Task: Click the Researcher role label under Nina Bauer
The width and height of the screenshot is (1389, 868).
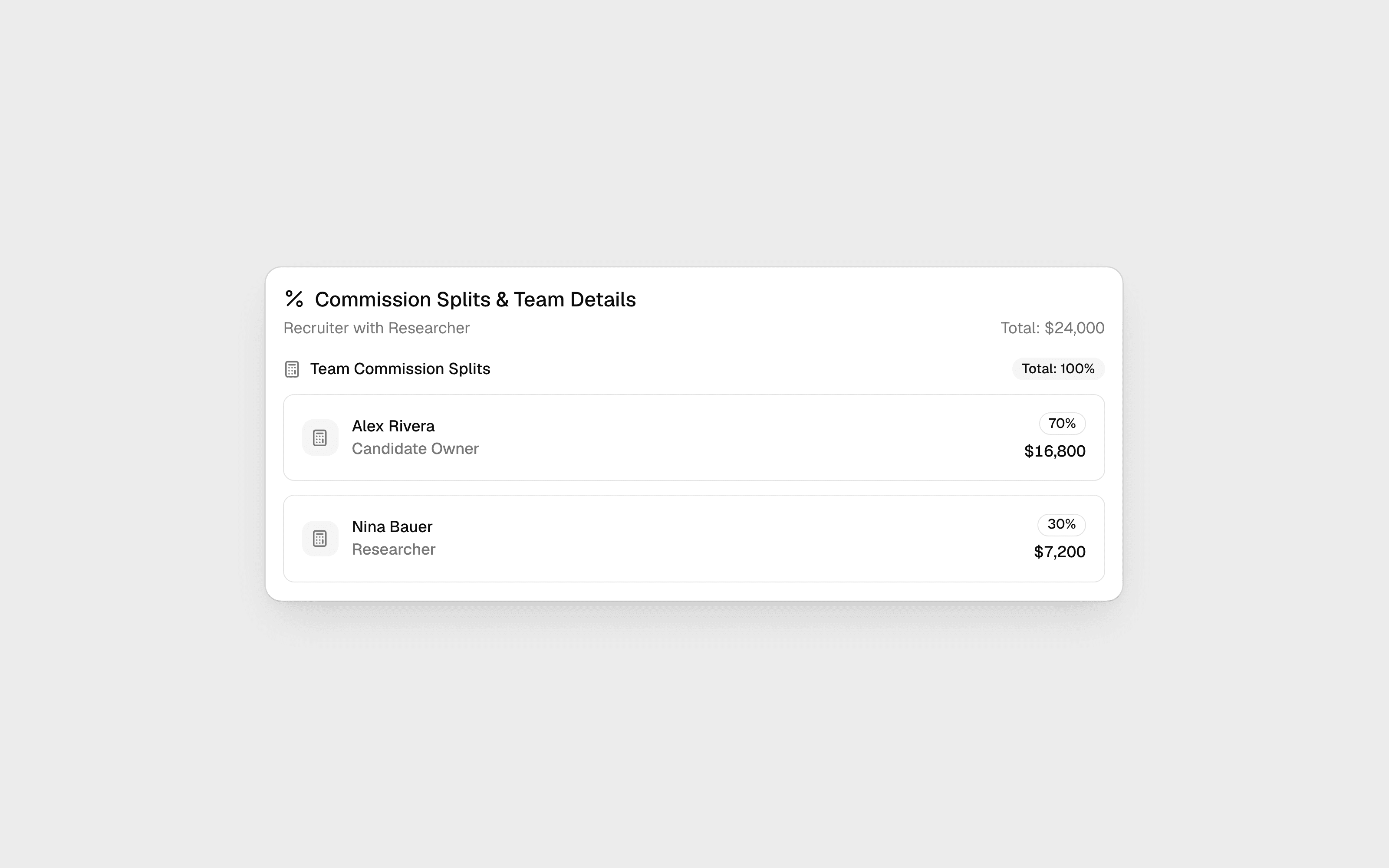Action: [x=394, y=549]
